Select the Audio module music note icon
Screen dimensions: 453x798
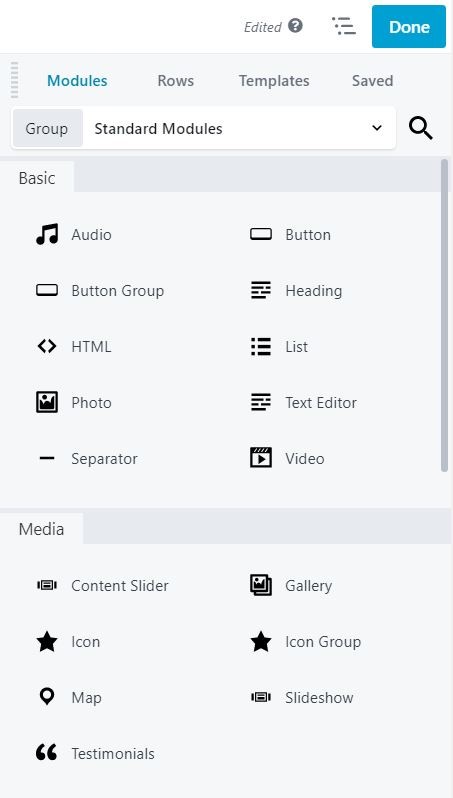point(47,235)
